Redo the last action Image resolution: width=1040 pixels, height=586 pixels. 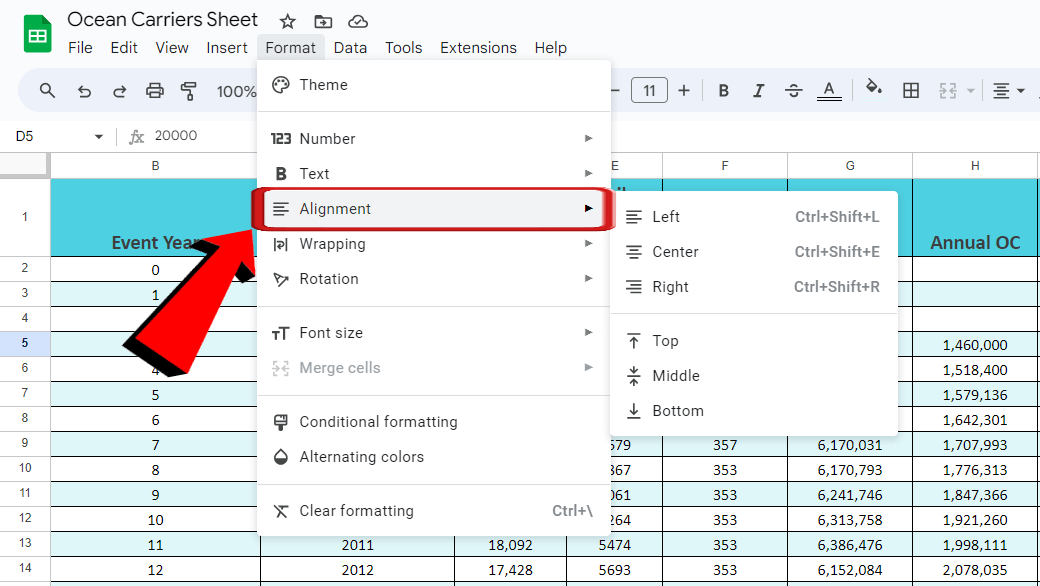click(119, 90)
